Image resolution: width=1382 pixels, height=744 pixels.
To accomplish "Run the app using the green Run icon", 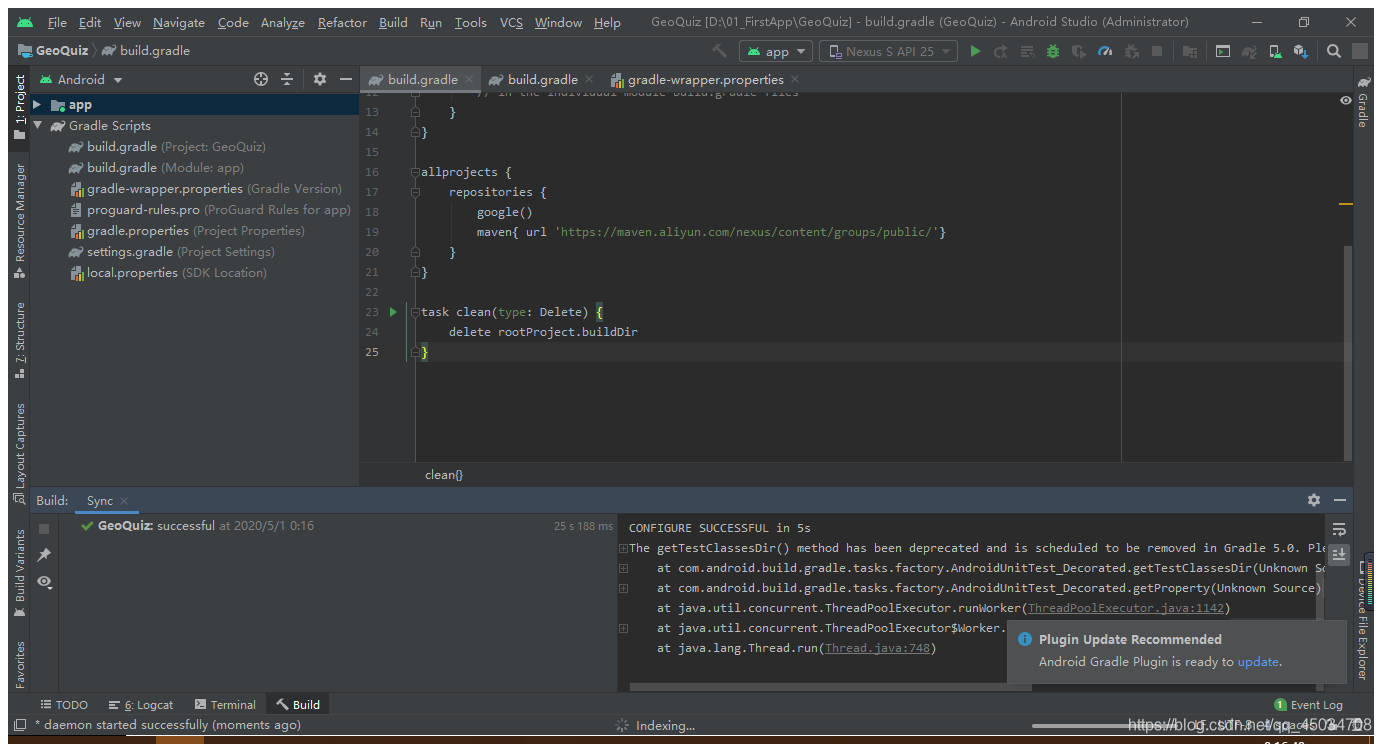I will [975, 50].
